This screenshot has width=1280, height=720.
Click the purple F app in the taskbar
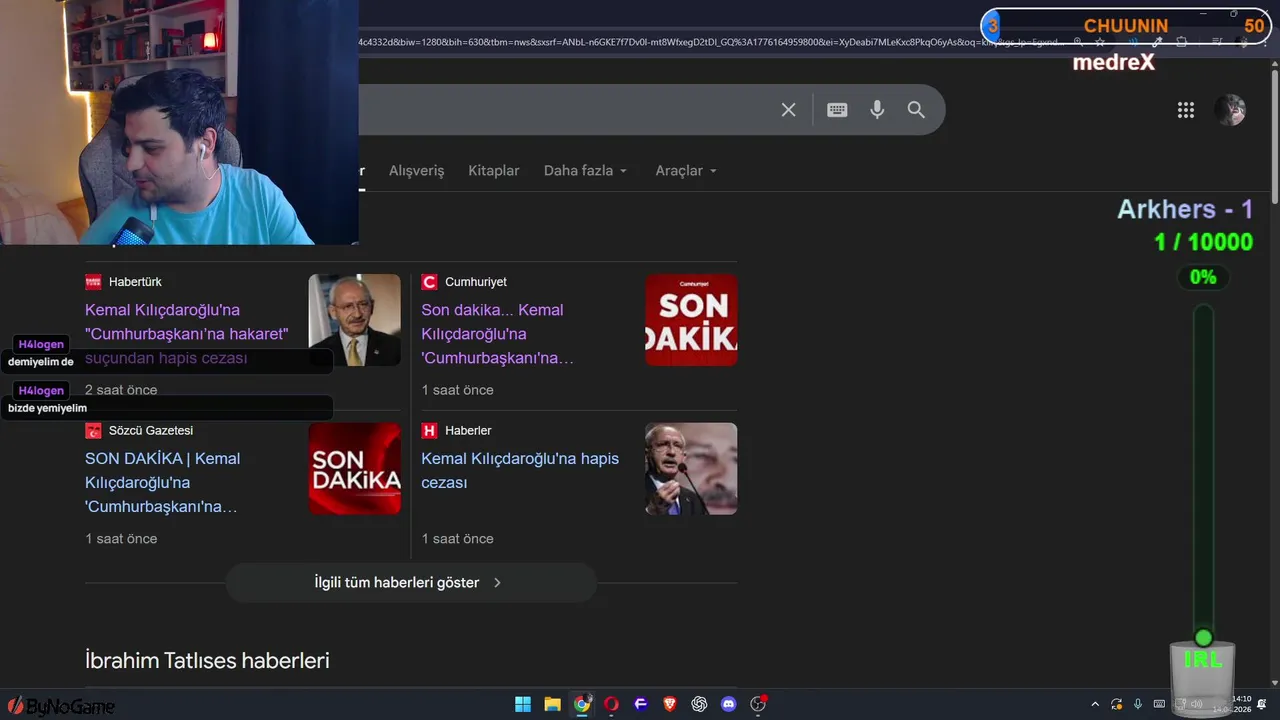pos(641,704)
